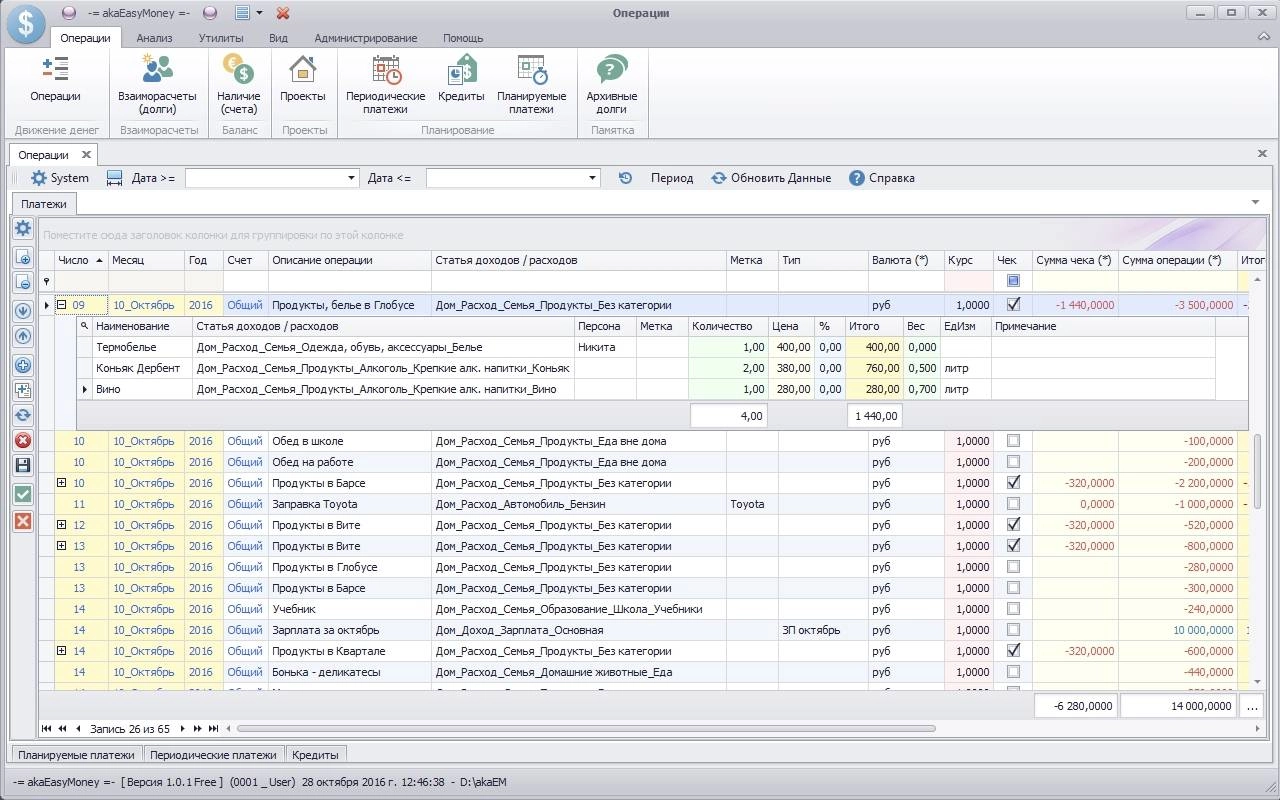Close the Операции document tab
1280x800 pixels.
coord(86,155)
